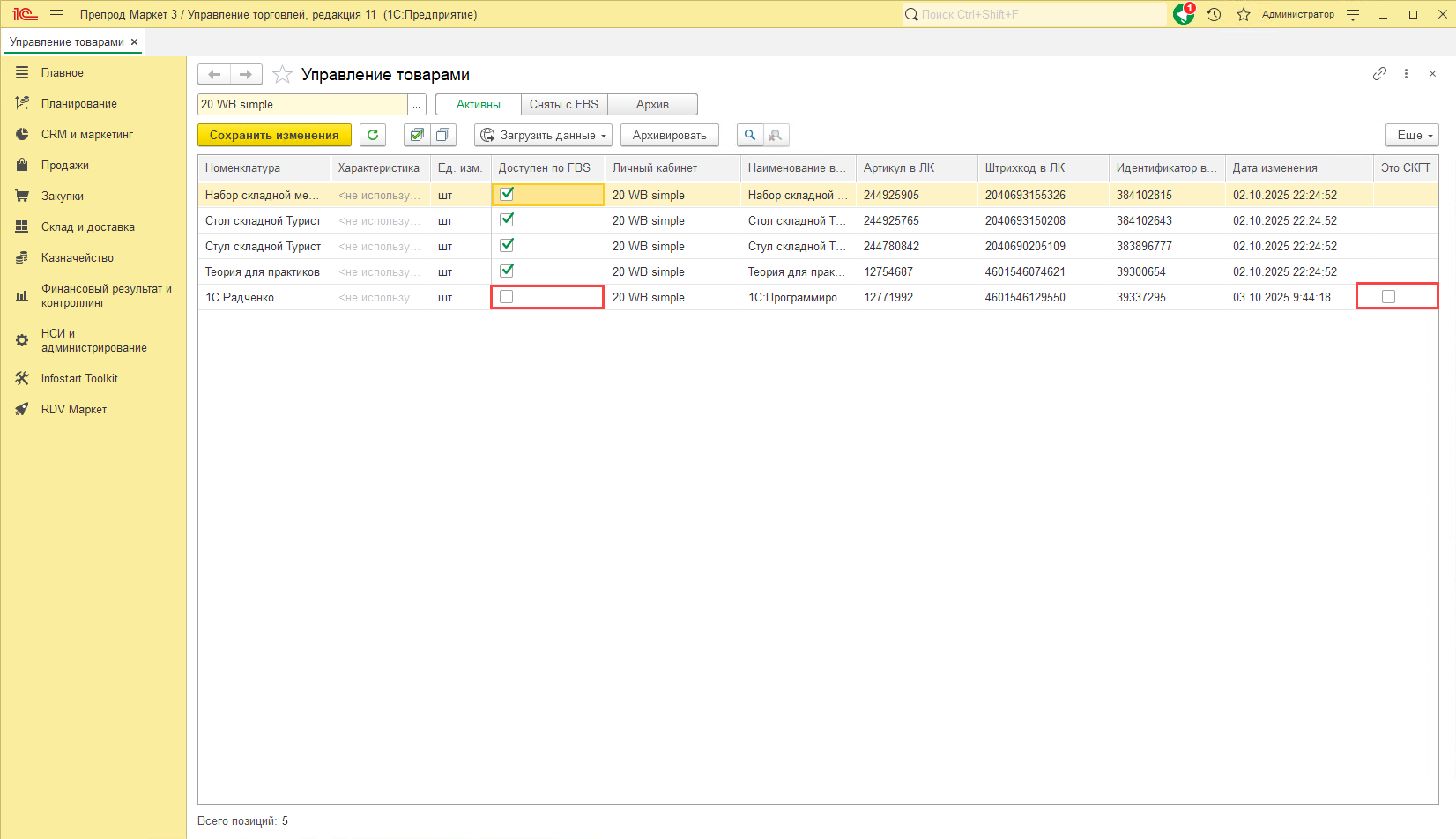Click the magnifier find icon in toolbar
Image resolution: width=1456 pixels, height=839 pixels.
(750, 135)
